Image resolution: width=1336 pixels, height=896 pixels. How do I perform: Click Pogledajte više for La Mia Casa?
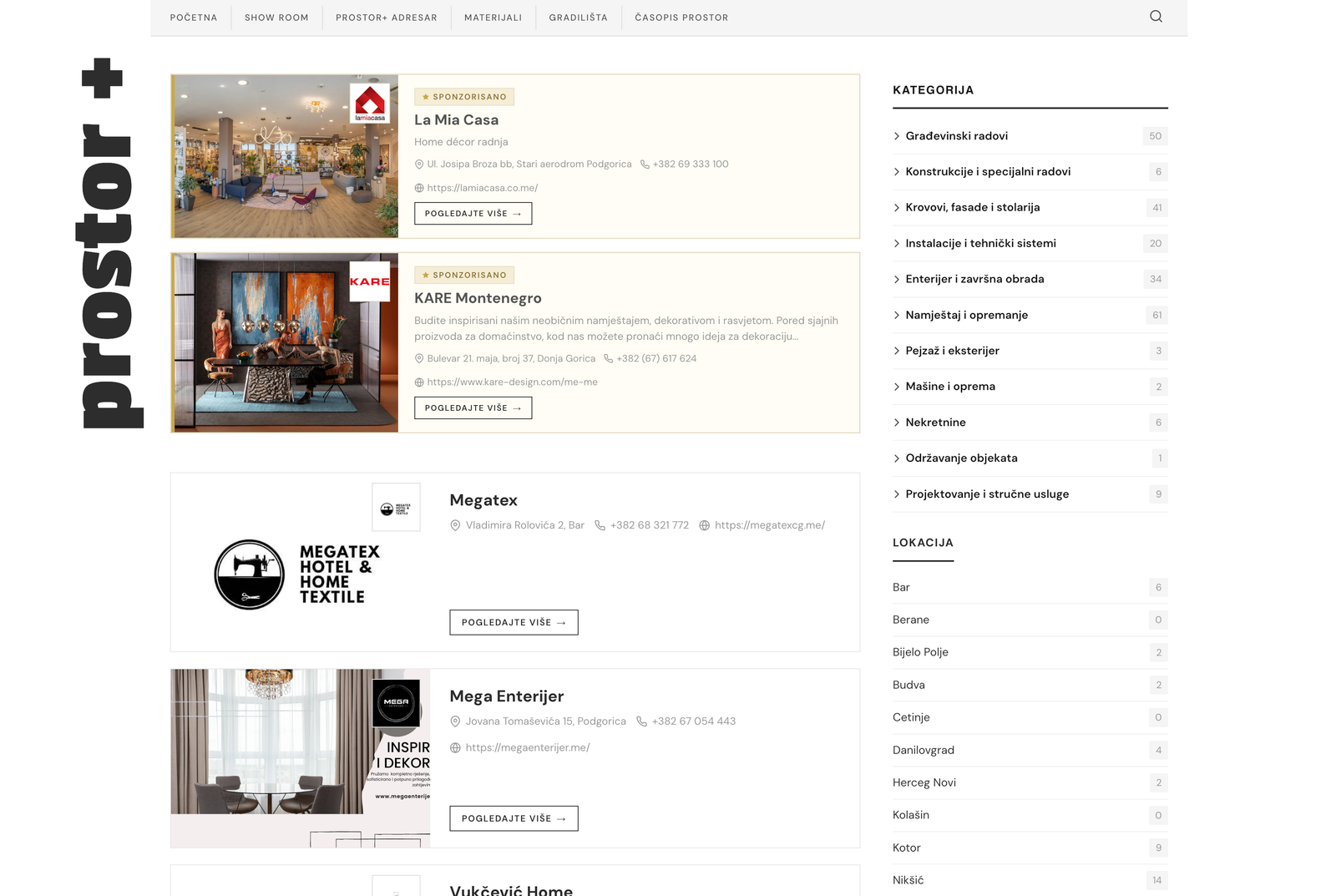pyautogui.click(x=473, y=214)
